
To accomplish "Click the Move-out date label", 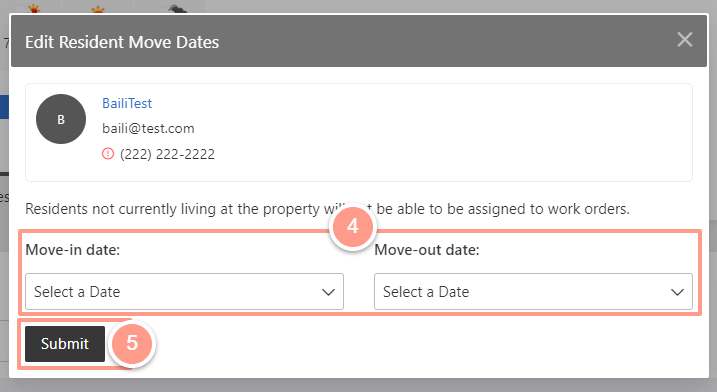I will 427,250.
